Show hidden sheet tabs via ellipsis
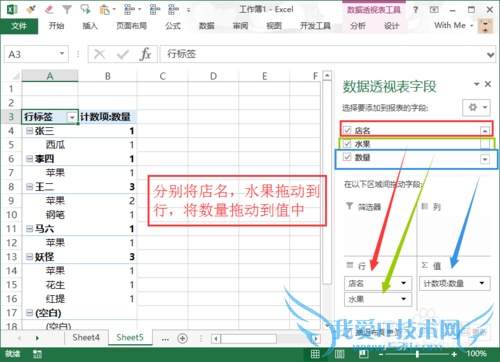 [165, 339]
